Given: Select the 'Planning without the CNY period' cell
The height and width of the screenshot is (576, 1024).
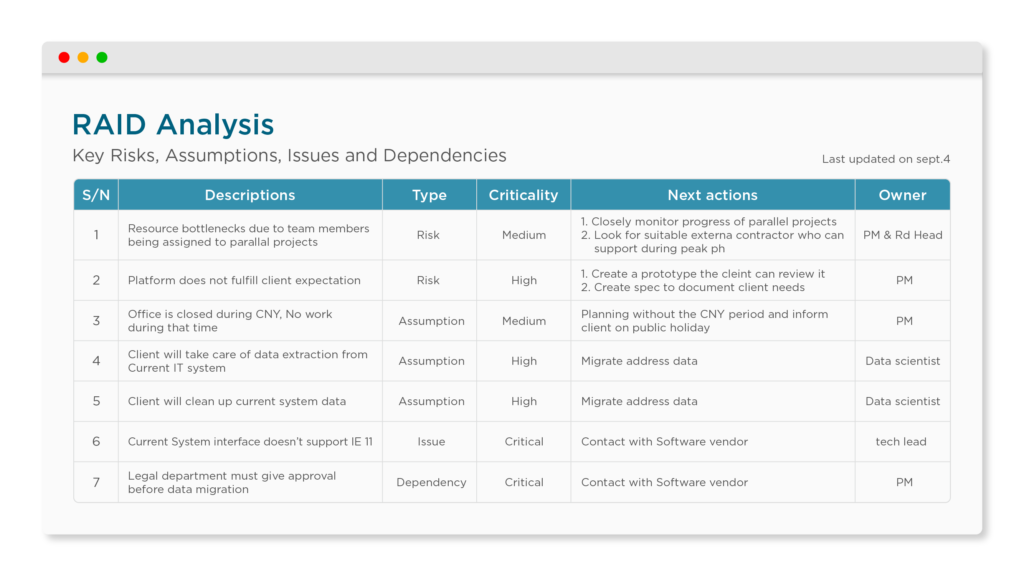Looking at the screenshot, I should coord(712,321).
